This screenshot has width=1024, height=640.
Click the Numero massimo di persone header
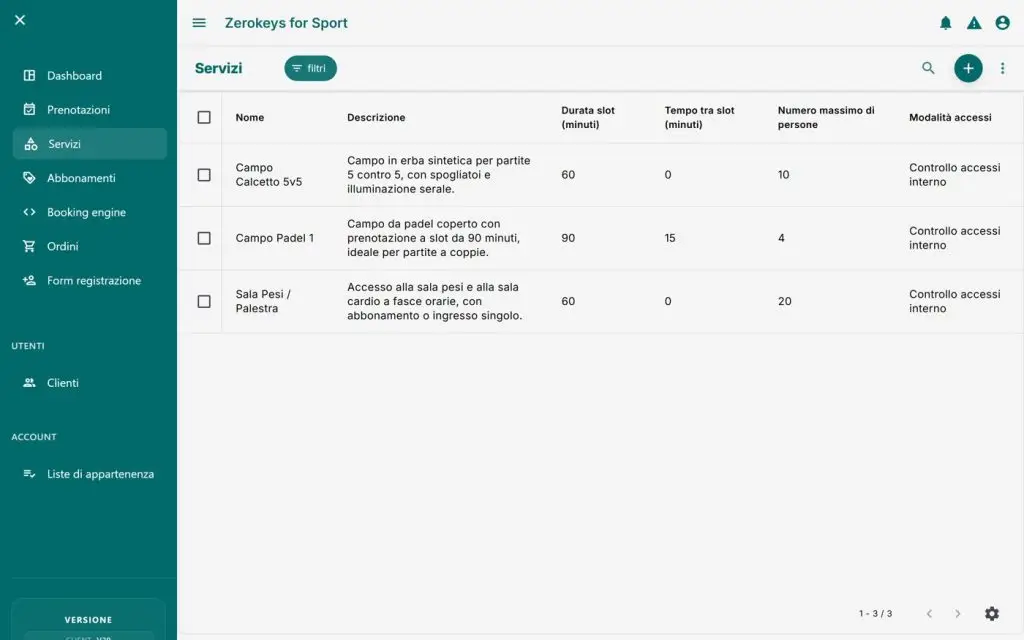(826, 118)
